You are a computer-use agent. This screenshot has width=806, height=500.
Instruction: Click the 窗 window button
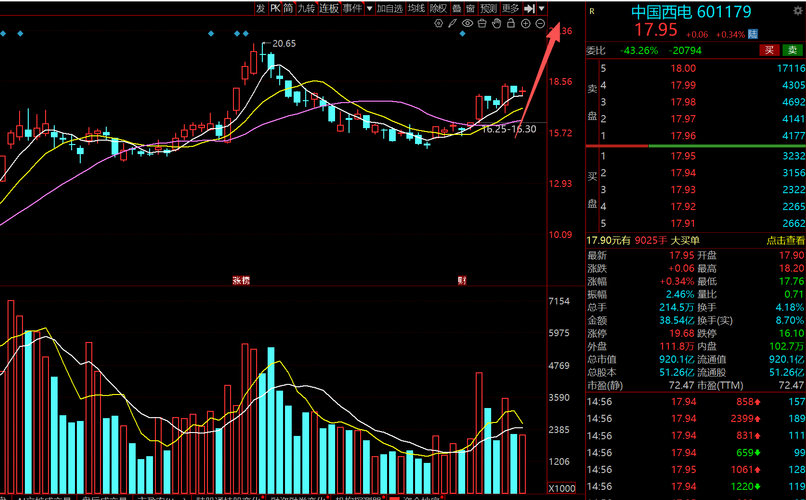[x=470, y=8]
